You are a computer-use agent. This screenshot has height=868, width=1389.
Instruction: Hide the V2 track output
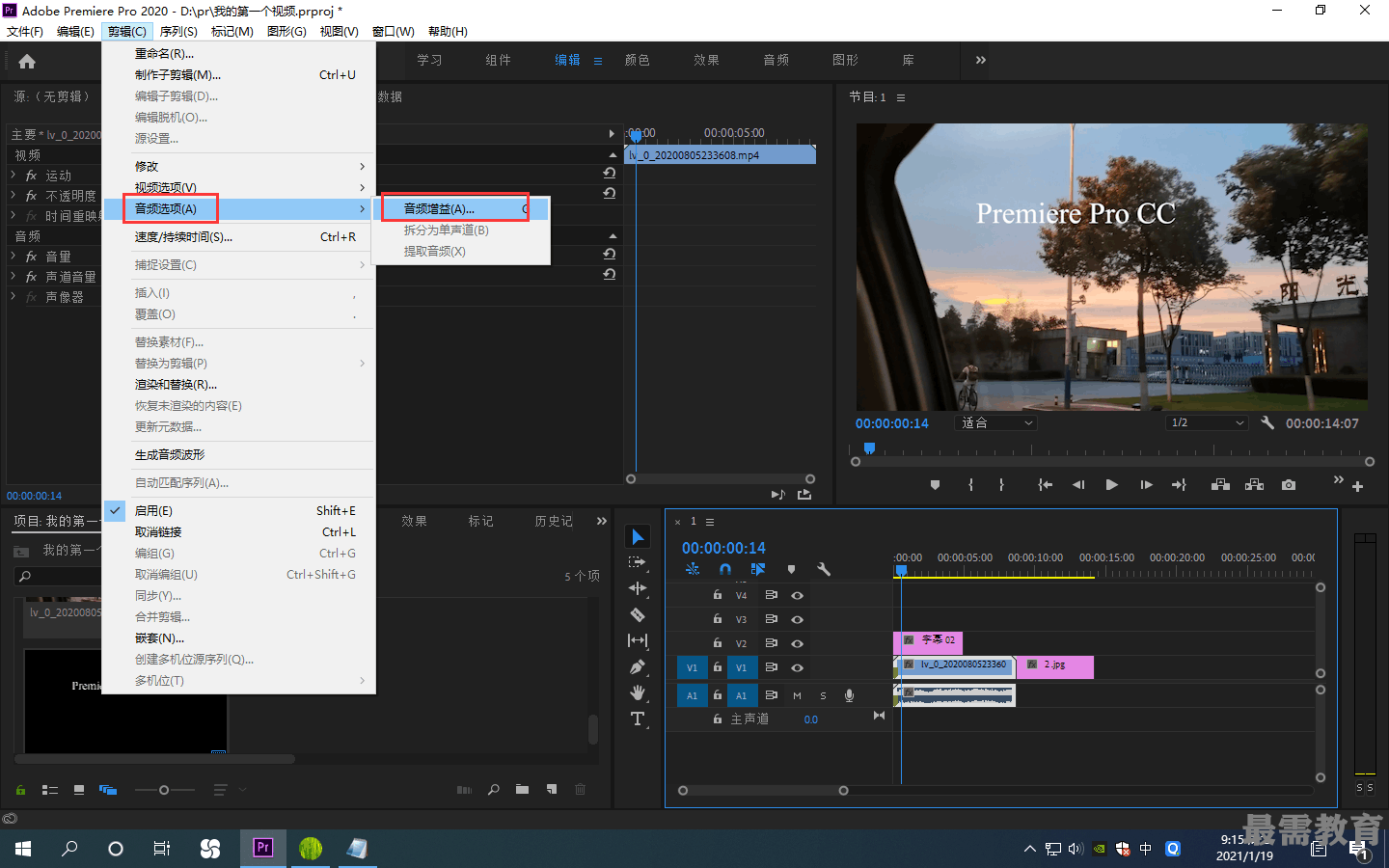point(797,643)
